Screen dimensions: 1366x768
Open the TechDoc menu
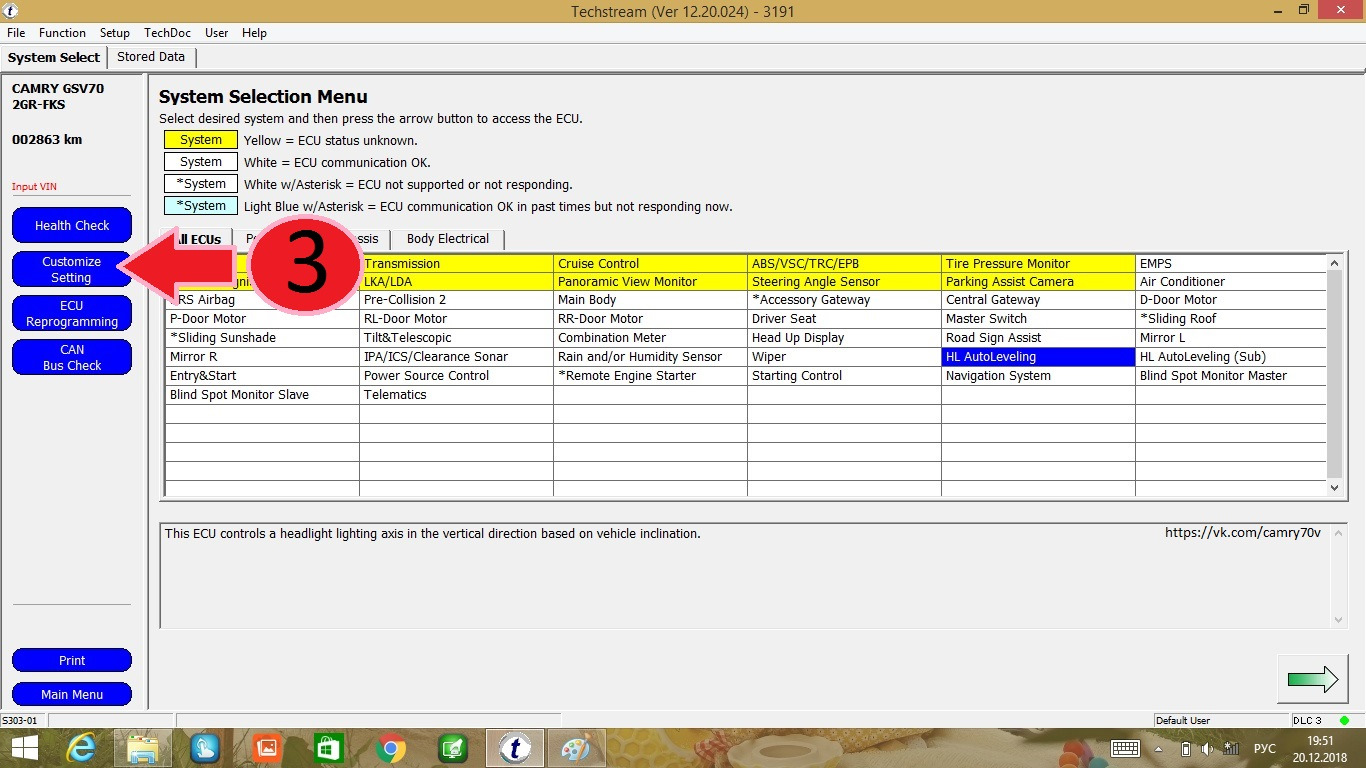[x=167, y=33]
